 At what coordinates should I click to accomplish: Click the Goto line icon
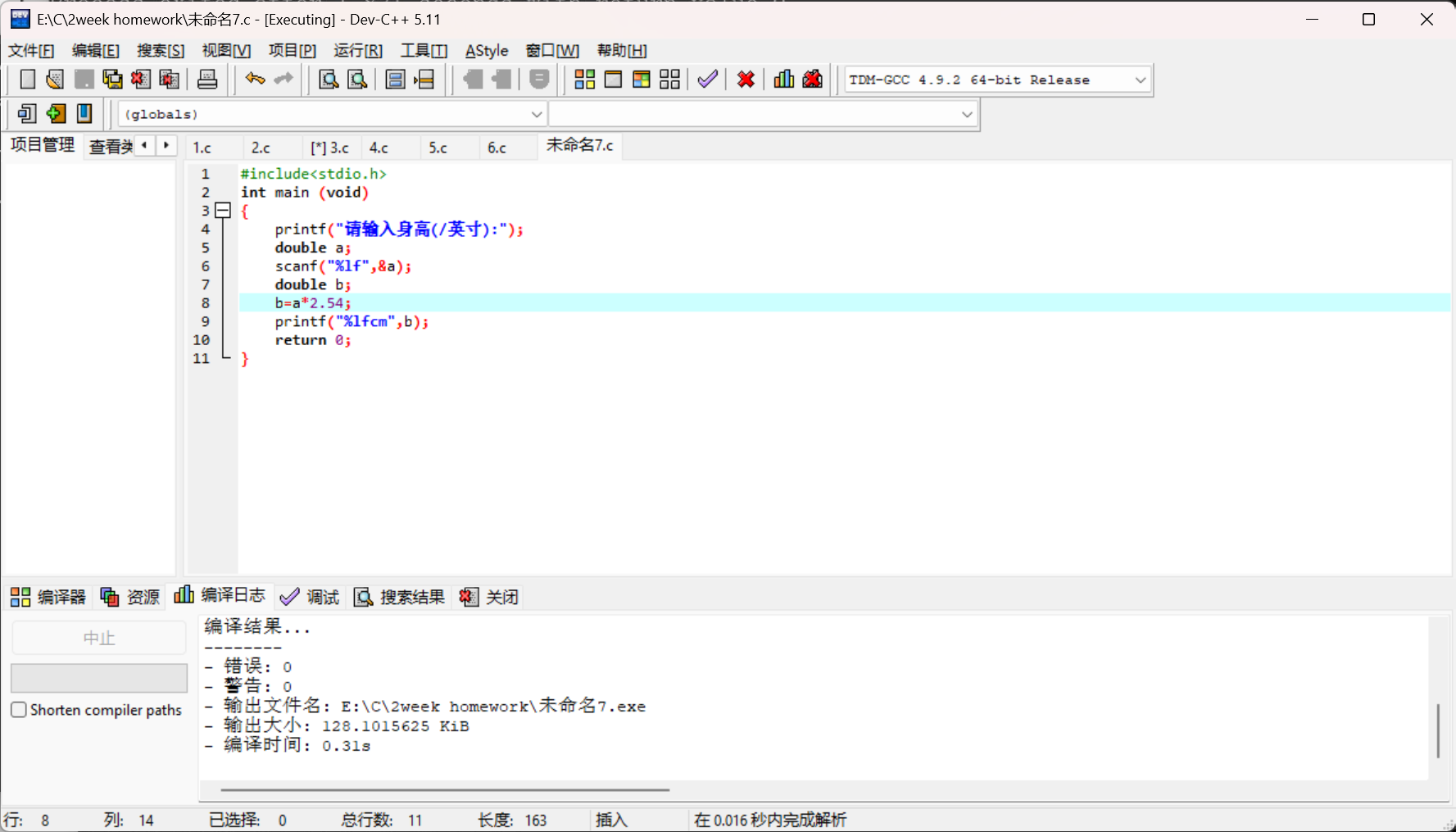tap(424, 80)
